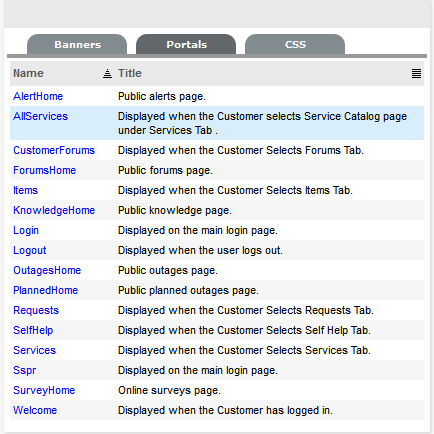
Task: Click Sspr row's 'Displayed on the main login page.'
Action: tap(198, 370)
